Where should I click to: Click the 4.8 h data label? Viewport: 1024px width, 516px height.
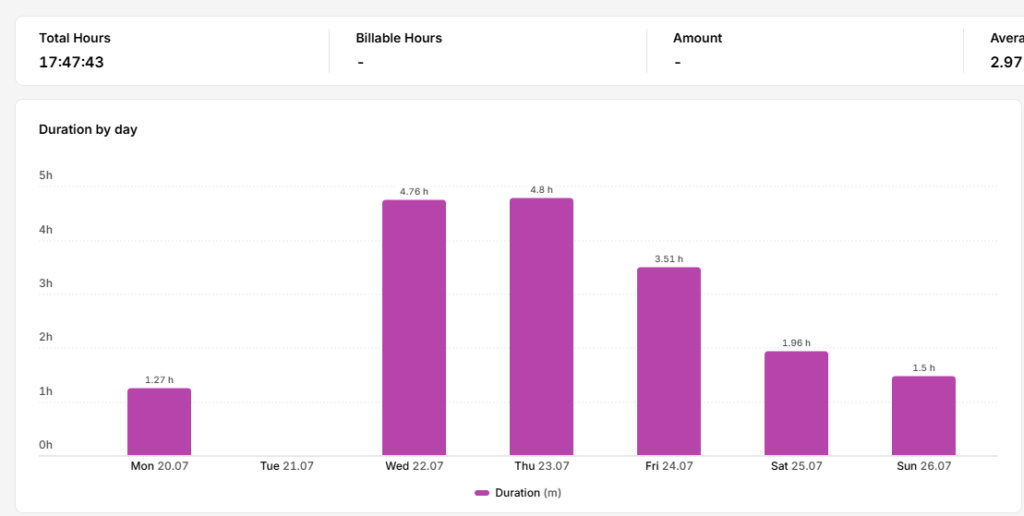[x=541, y=189]
